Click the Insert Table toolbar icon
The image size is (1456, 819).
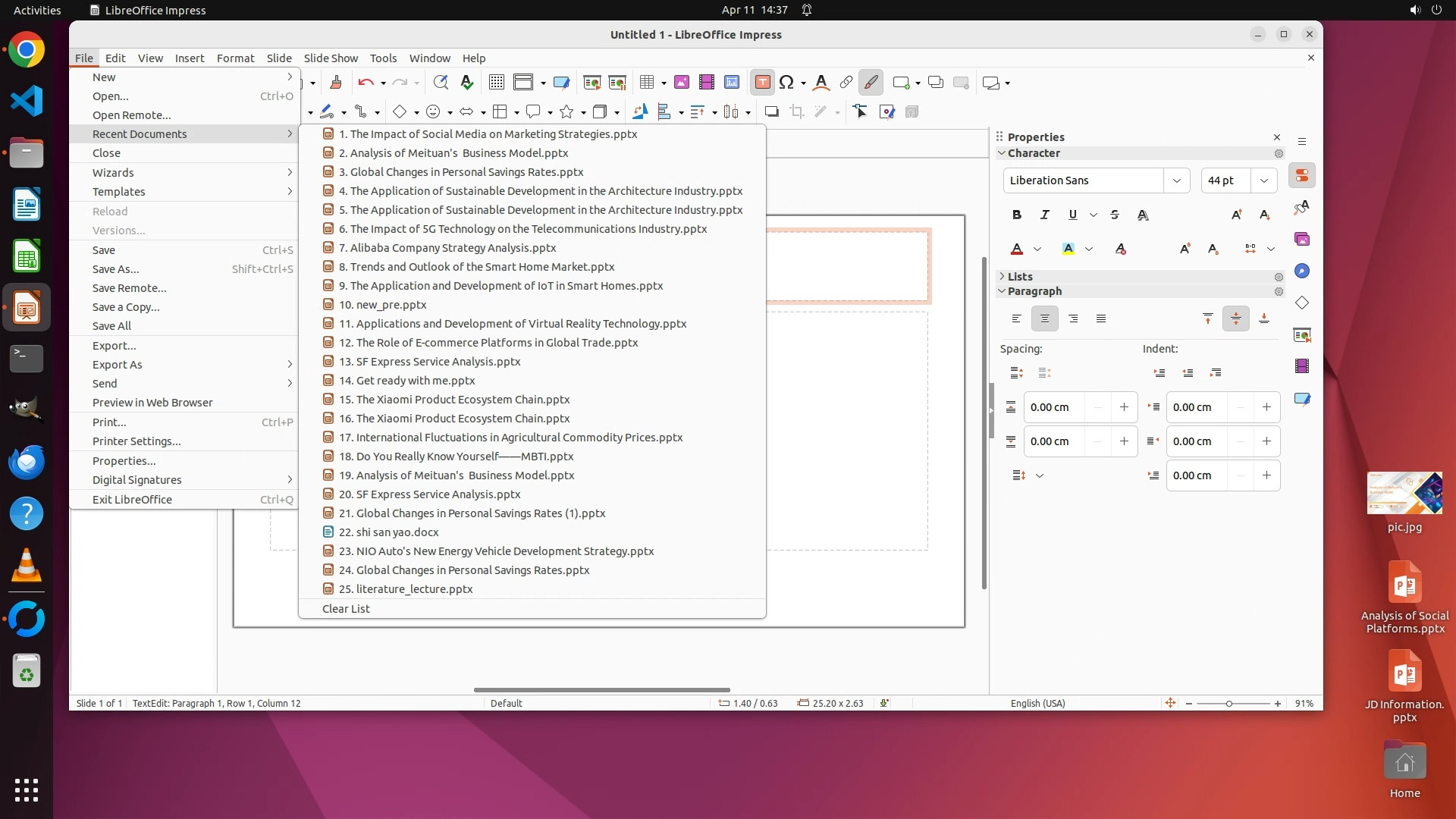coord(646,83)
